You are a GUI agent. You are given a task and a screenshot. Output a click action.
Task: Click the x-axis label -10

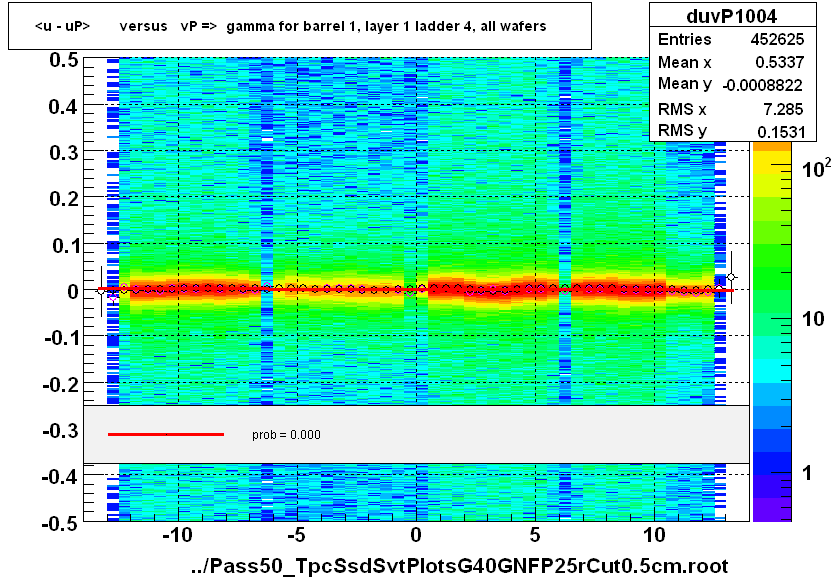177,535
